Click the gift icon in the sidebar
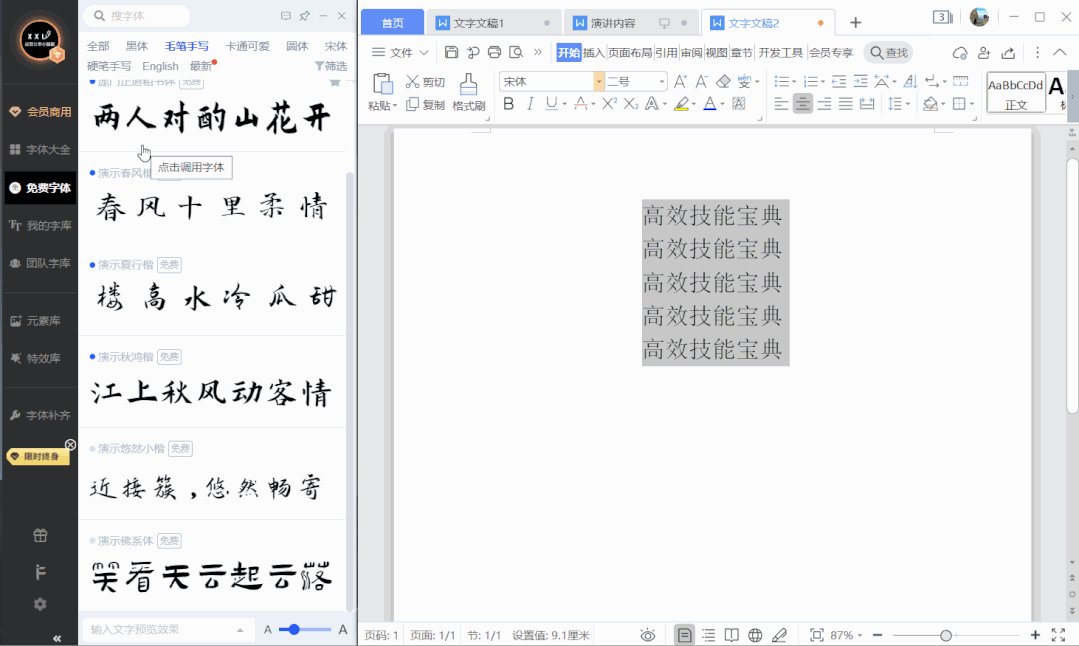 tap(40, 536)
